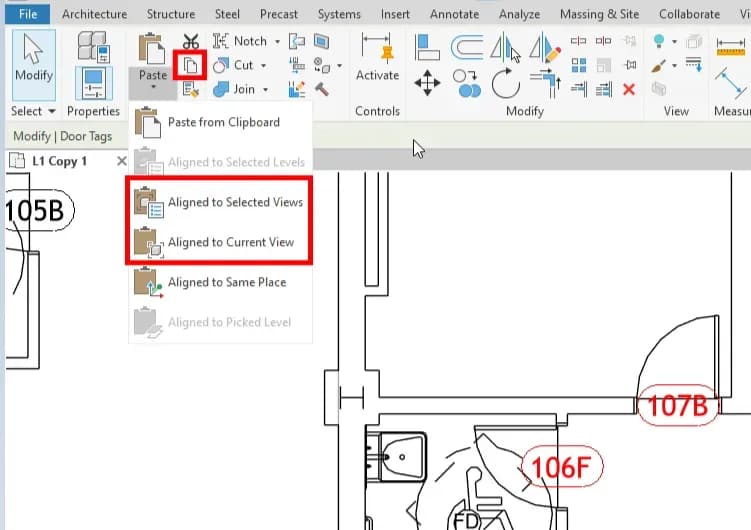This screenshot has height=530, width=751.
Task: Switch to Steel ribbon tab
Action: pyautogui.click(x=227, y=14)
